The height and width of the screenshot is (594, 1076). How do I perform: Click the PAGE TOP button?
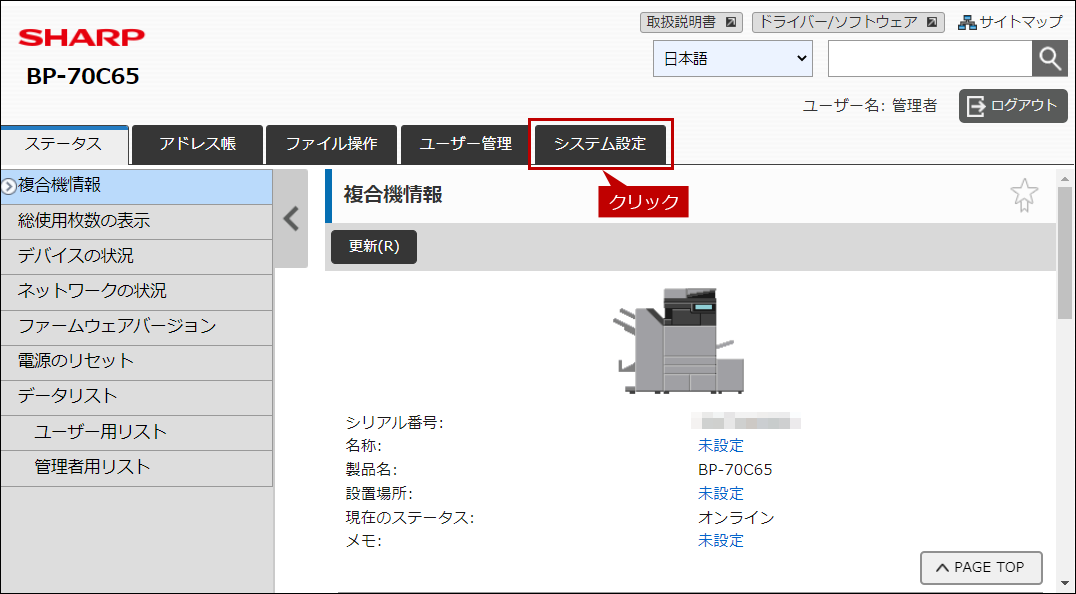(981, 567)
